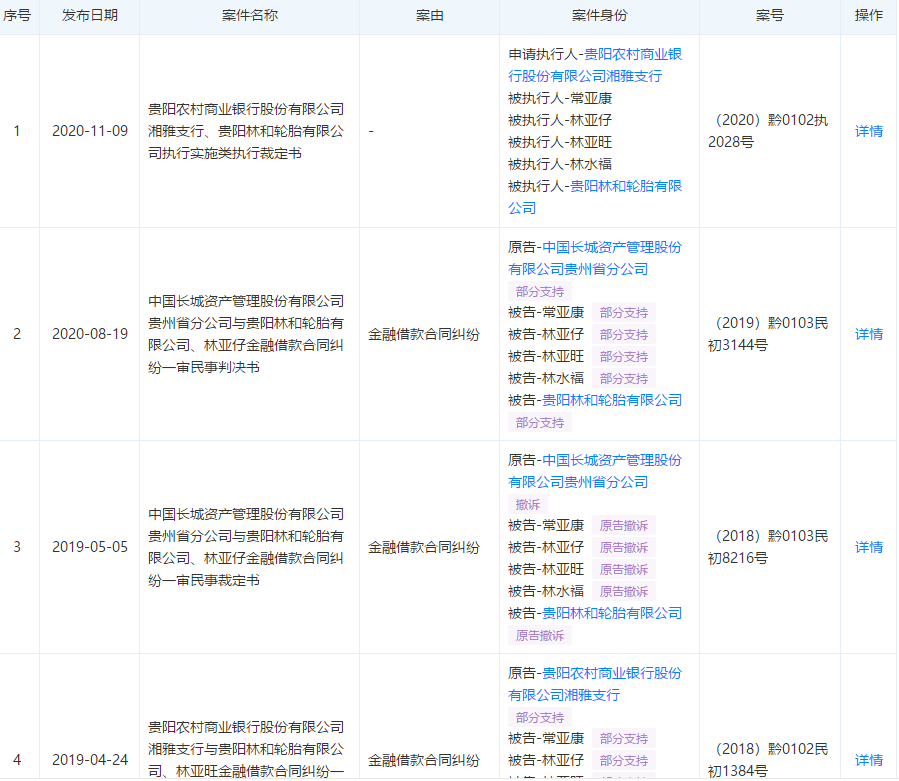Select case number (2020)黔0102执2028号
The height and width of the screenshot is (781, 899).
click(768, 131)
